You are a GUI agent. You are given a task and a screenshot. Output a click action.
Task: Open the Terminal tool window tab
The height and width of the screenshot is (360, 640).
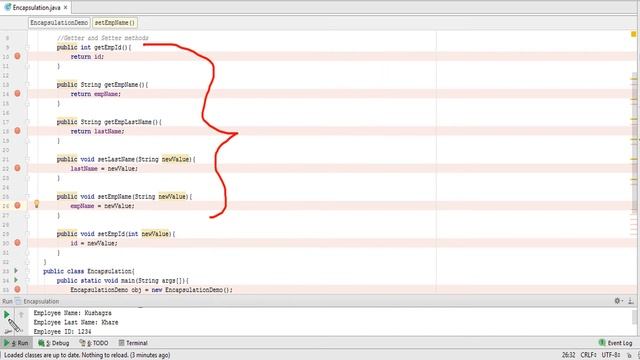click(x=133, y=343)
